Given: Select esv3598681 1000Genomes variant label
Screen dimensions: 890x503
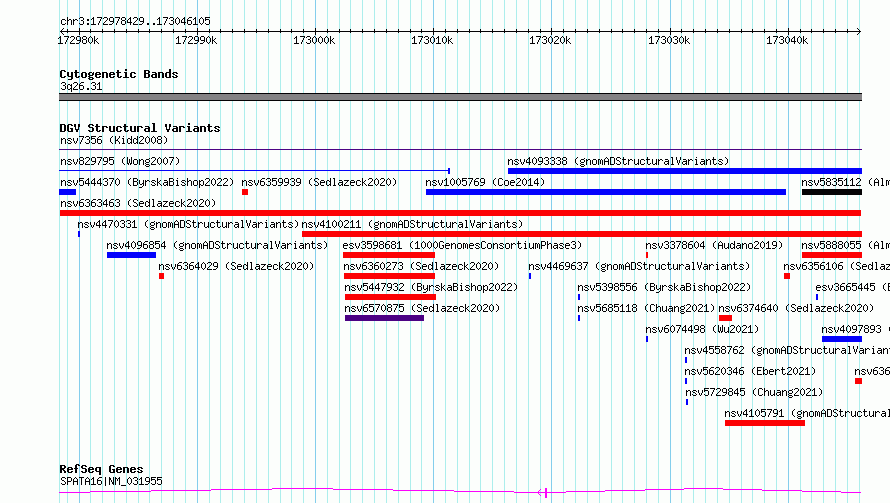Looking at the screenshot, I should [462, 245].
